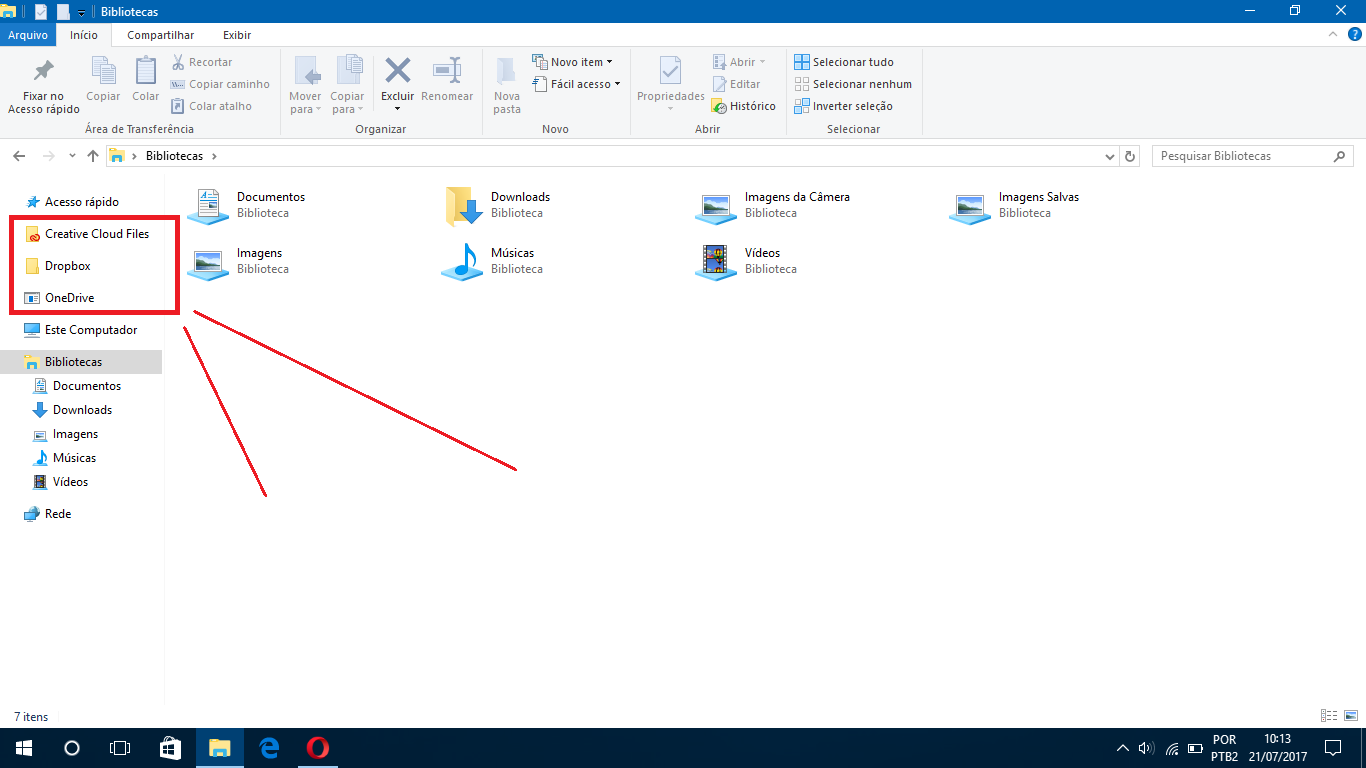The image size is (1366, 768).
Task: Open Cortana search circle on taskbar
Action: (72, 748)
